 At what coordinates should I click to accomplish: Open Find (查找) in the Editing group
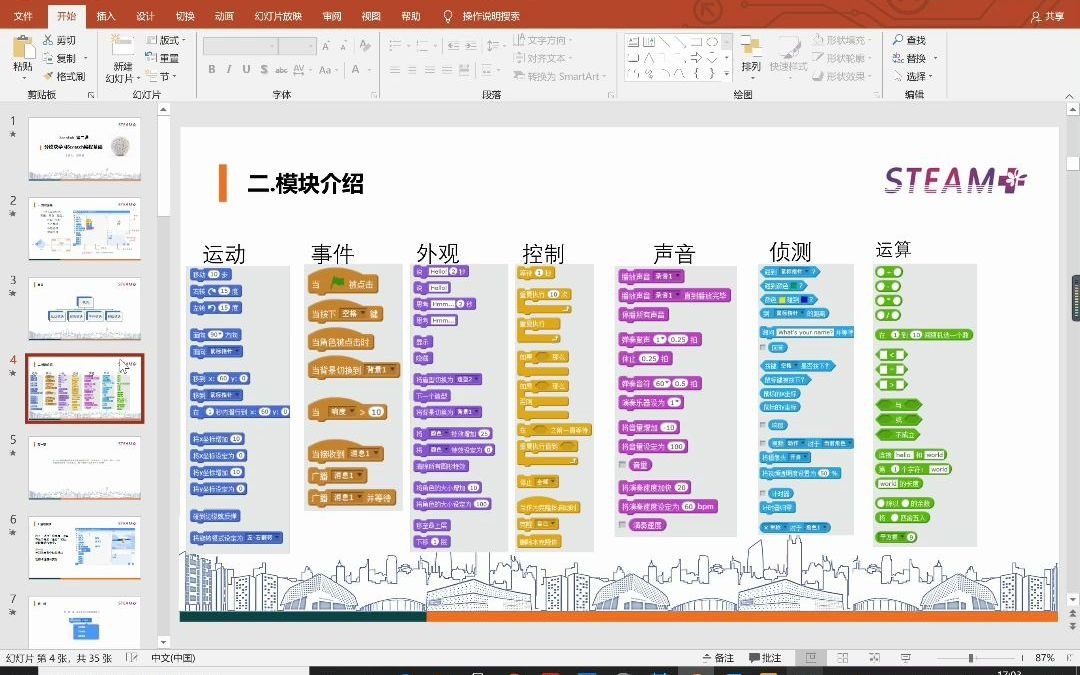click(x=912, y=39)
